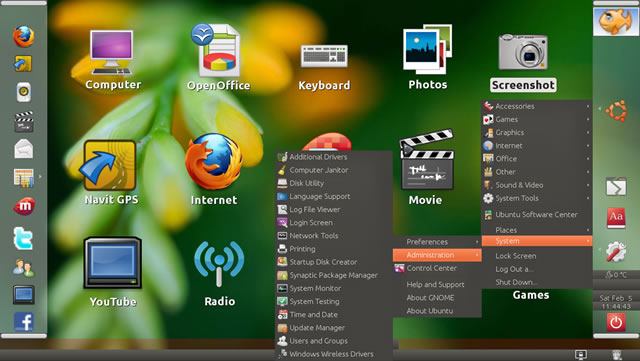Open Printing settings
640x361 pixels.
(334, 248)
